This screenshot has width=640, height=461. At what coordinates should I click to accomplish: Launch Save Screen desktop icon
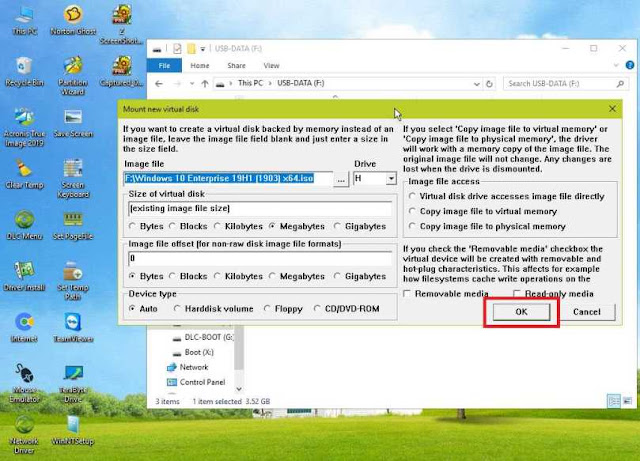click(73, 122)
